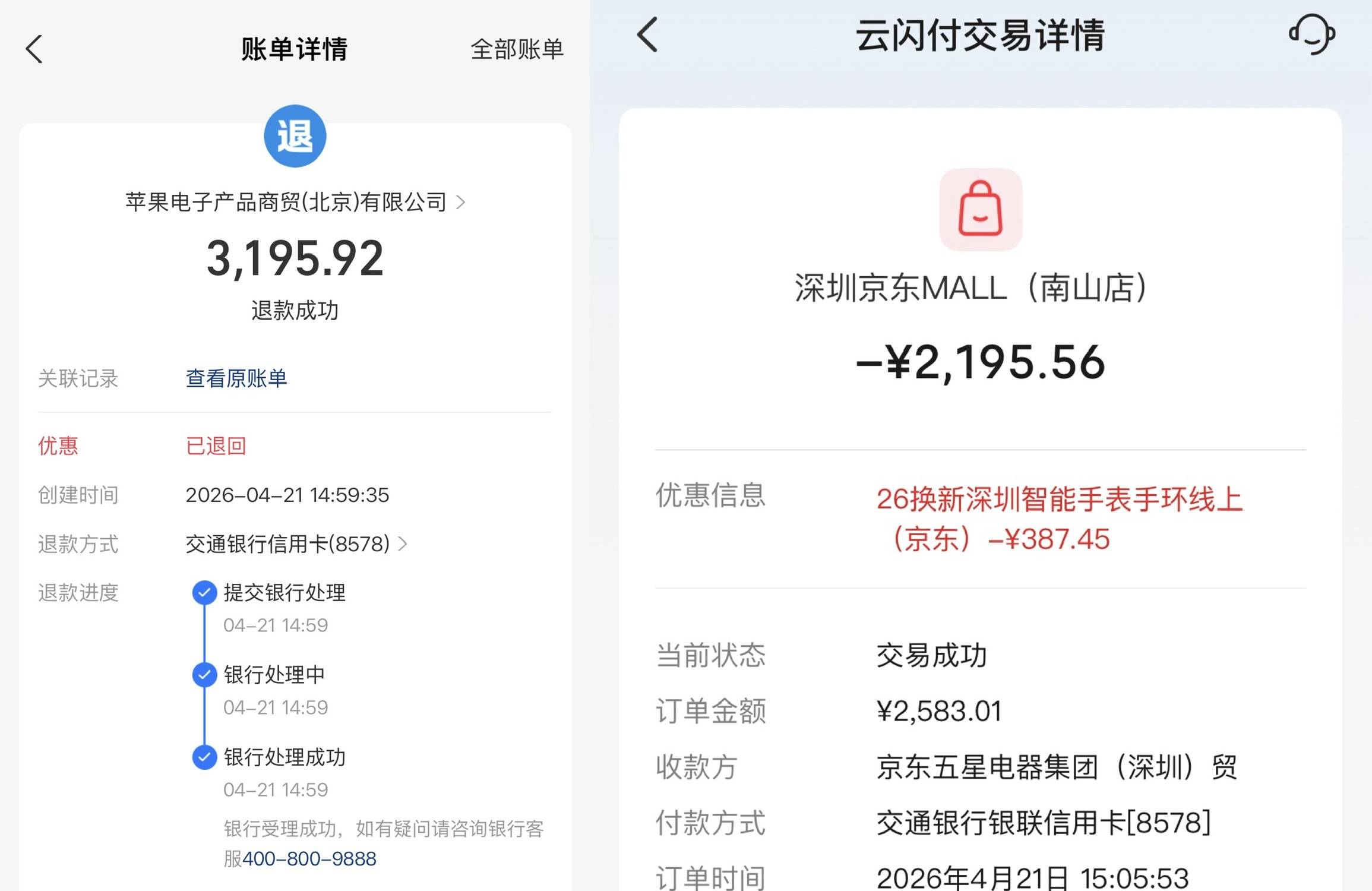Tap the 提交银行处理 check mark
The width and height of the screenshot is (1372, 891).
coord(204,592)
